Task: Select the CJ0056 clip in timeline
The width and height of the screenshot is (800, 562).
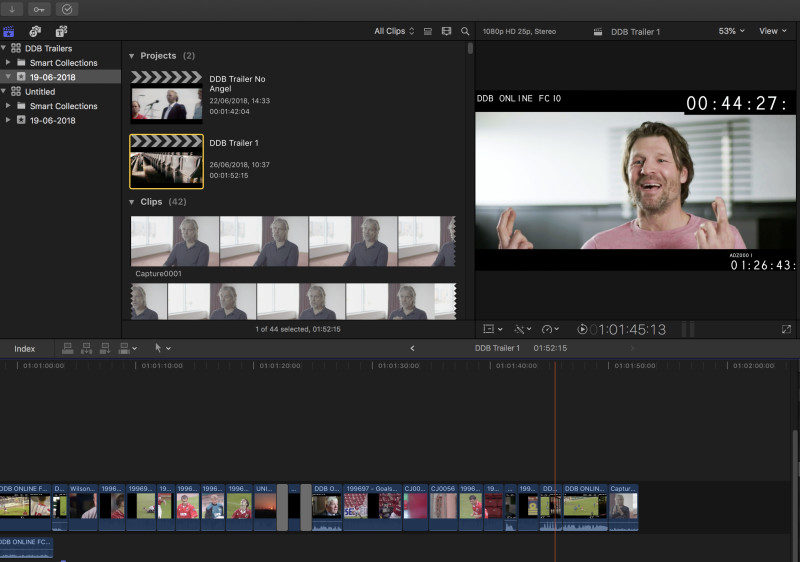Action: click(x=443, y=507)
